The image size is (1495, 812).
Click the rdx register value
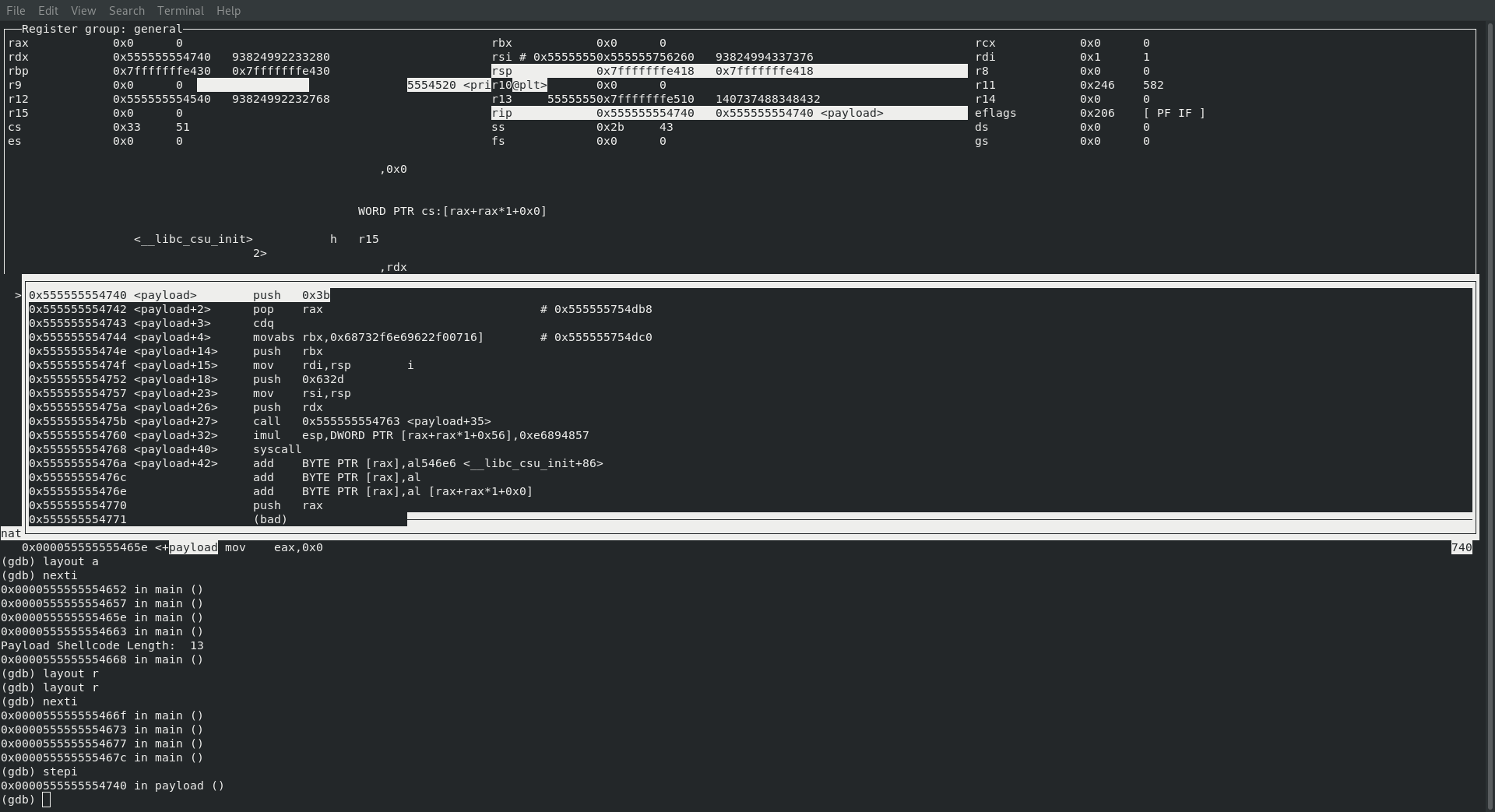click(161, 57)
